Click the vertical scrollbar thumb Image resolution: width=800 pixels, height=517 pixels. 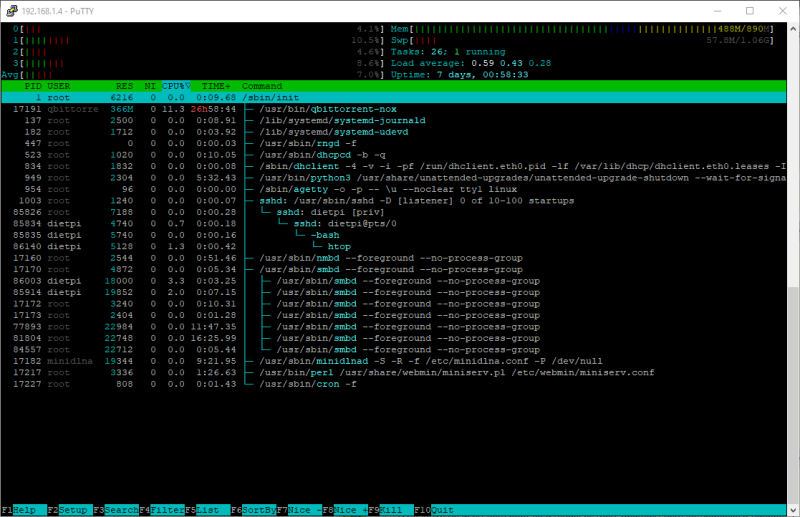tap(793, 395)
